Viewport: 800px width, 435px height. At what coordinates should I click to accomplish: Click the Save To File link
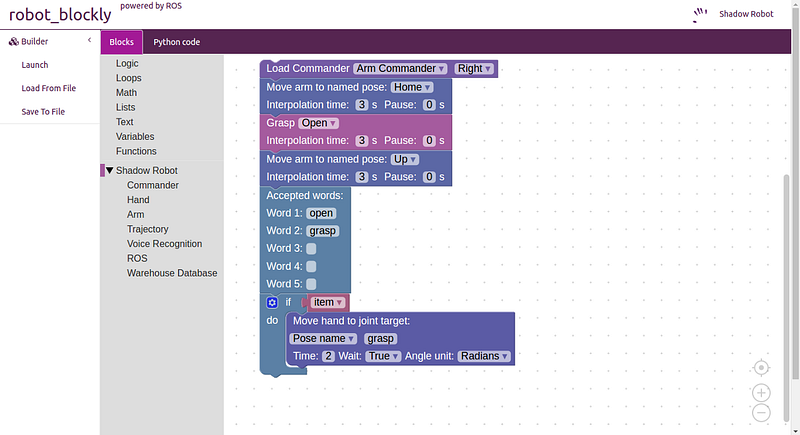point(43,112)
